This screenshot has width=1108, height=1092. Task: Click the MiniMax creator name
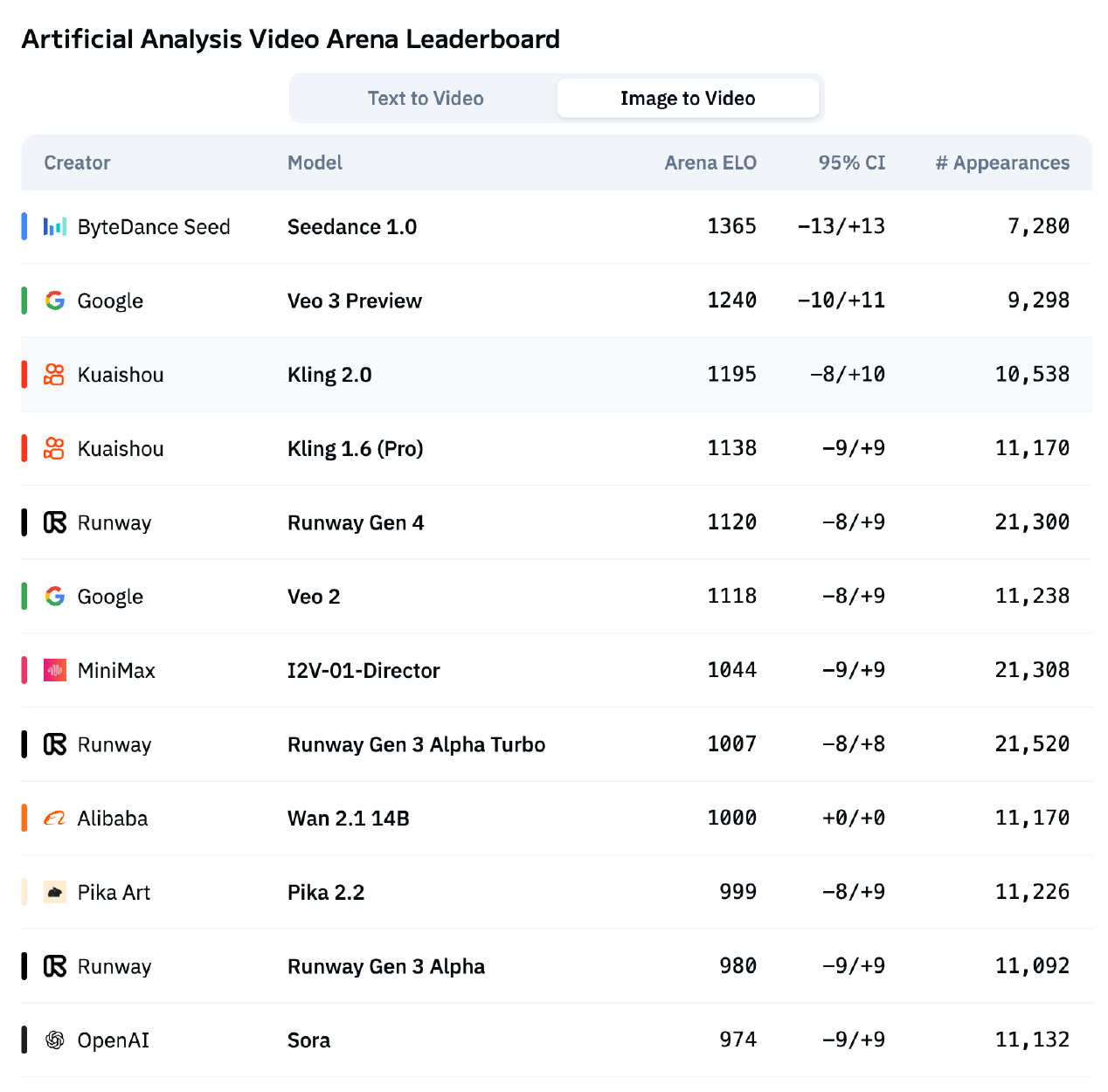coord(116,671)
